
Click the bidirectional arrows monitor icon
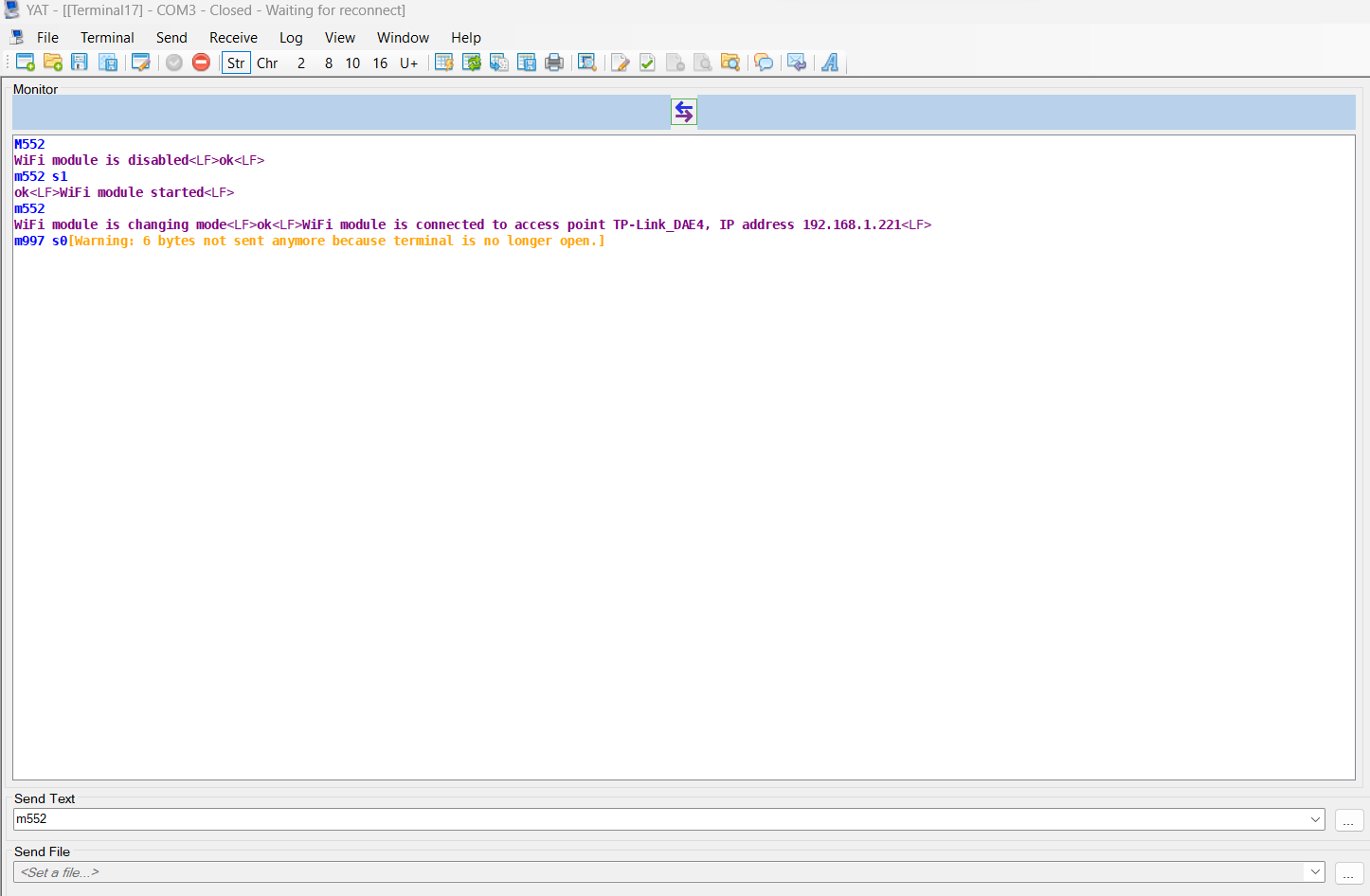click(x=684, y=112)
